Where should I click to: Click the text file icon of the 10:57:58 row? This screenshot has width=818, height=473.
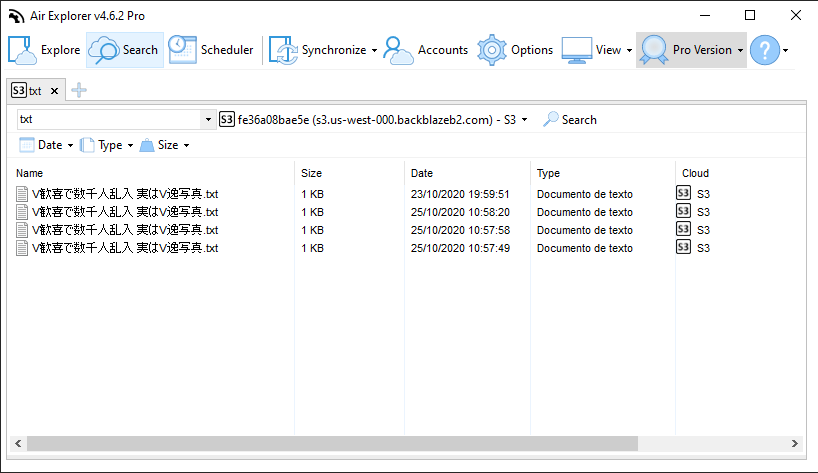pos(22,230)
